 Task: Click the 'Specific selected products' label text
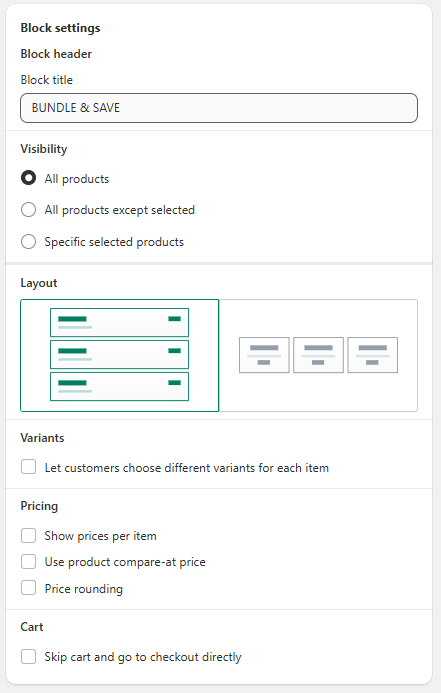[x=114, y=242]
